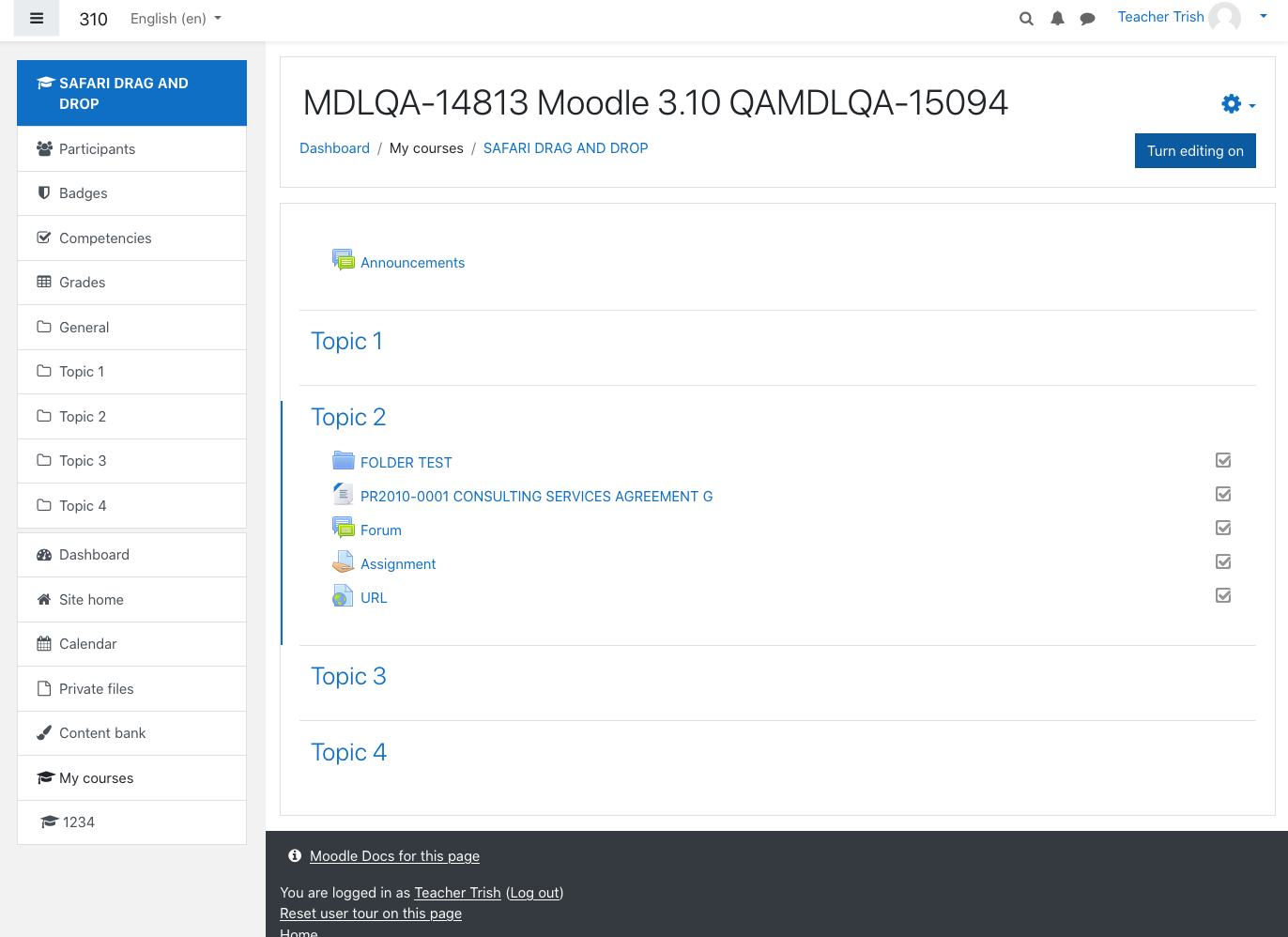This screenshot has width=1288, height=937.
Task: Go to Topic 4 in the sidebar
Action: point(131,506)
